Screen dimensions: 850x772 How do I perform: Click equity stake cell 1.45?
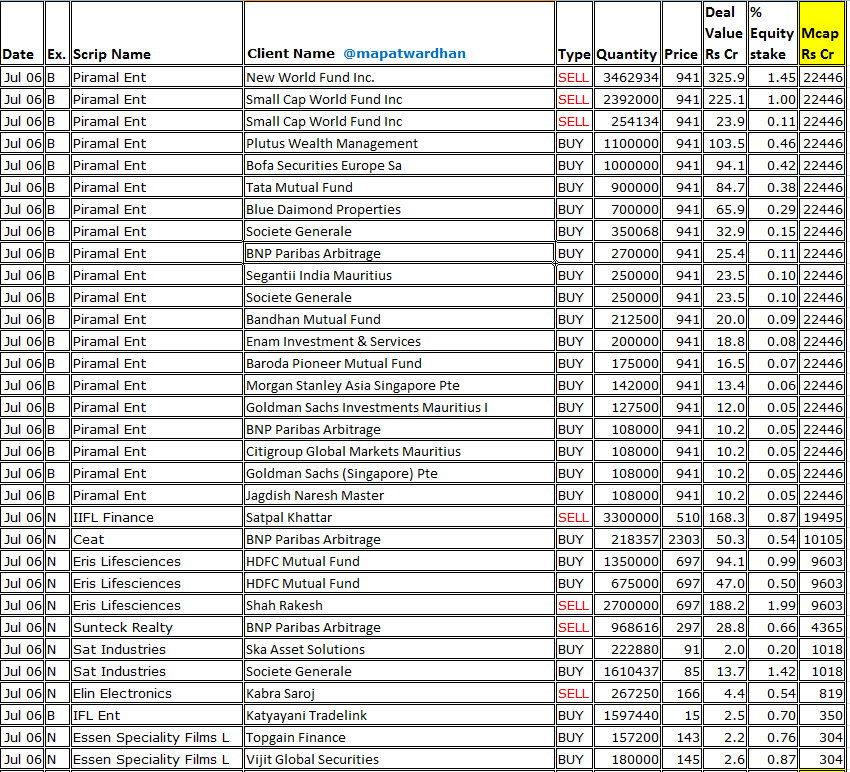point(772,78)
